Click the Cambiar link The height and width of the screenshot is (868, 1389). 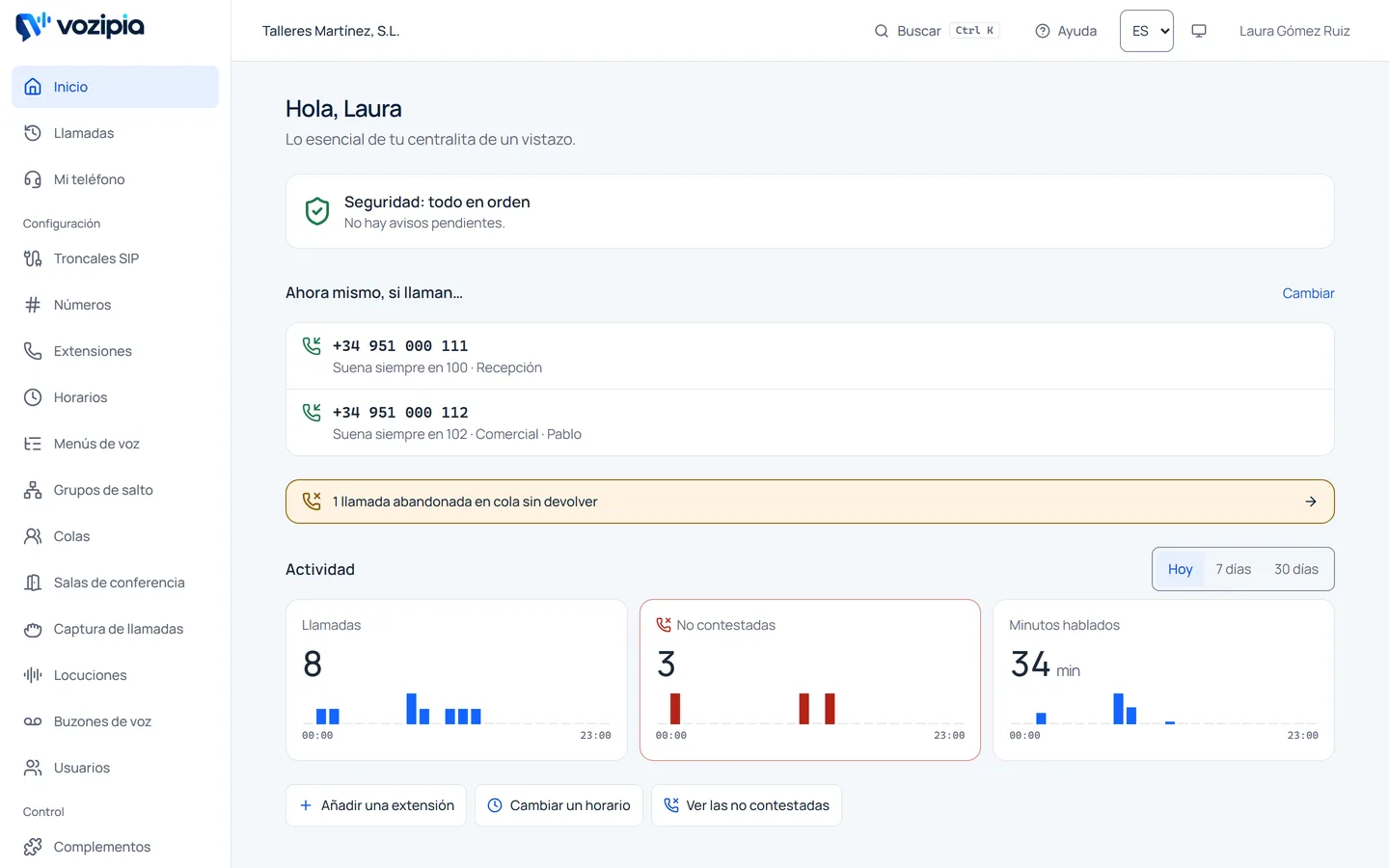(1308, 293)
